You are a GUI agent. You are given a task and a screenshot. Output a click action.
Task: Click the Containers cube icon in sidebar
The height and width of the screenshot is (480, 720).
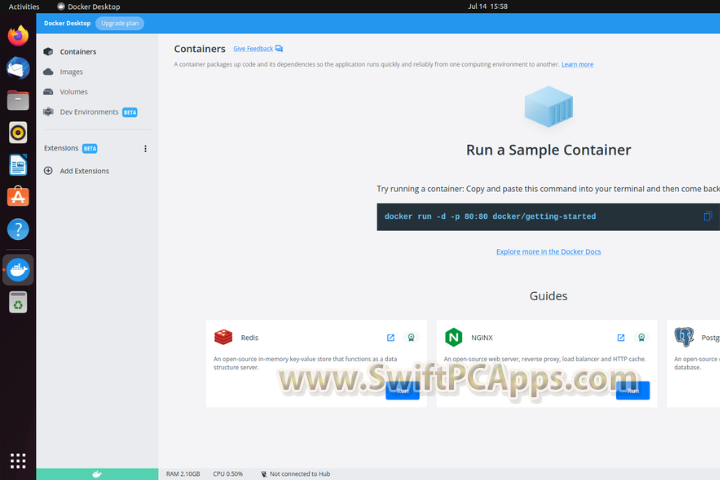pyautogui.click(x=48, y=51)
